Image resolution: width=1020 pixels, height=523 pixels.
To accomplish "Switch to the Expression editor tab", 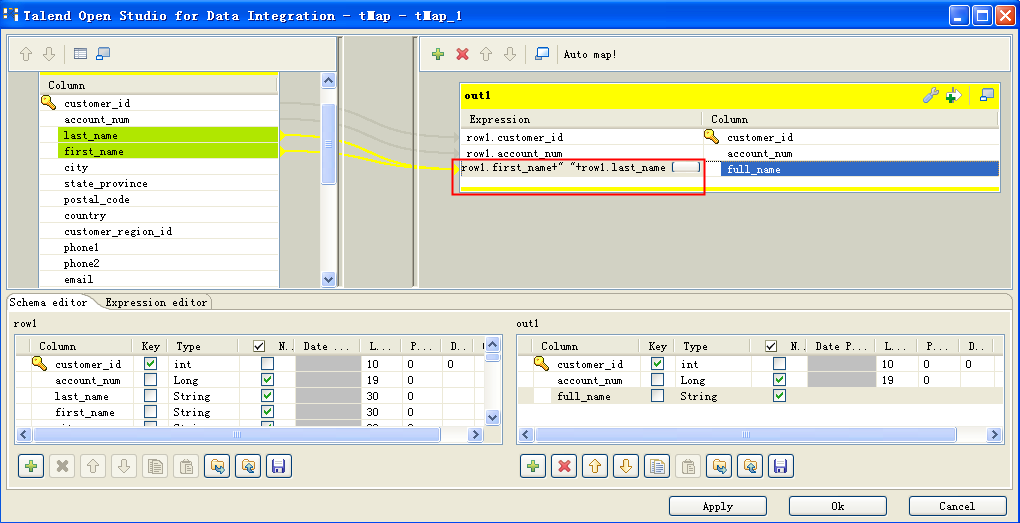I will pyautogui.click(x=156, y=302).
